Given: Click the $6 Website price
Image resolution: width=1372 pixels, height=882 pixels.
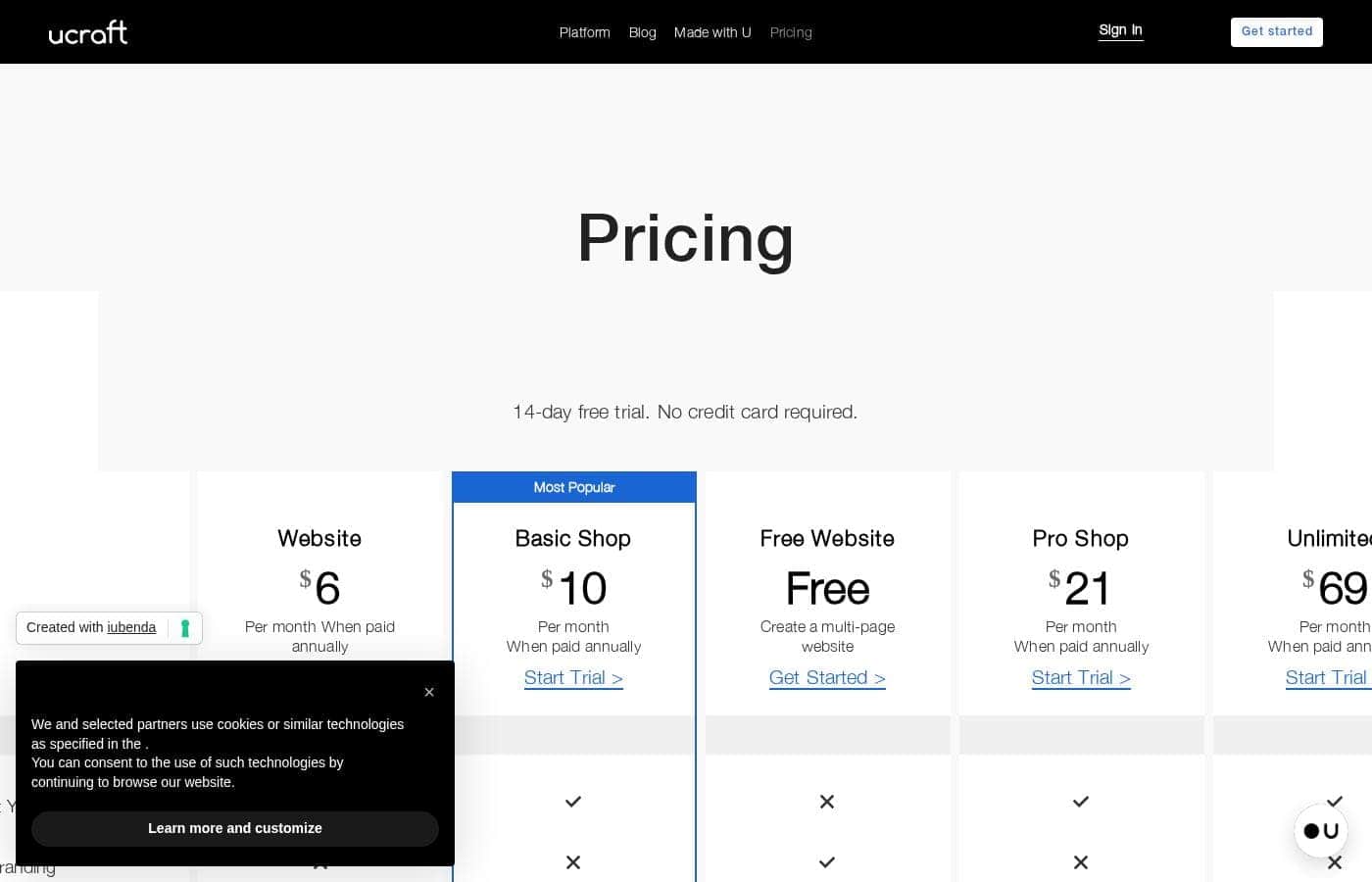Looking at the screenshot, I should (x=319, y=587).
